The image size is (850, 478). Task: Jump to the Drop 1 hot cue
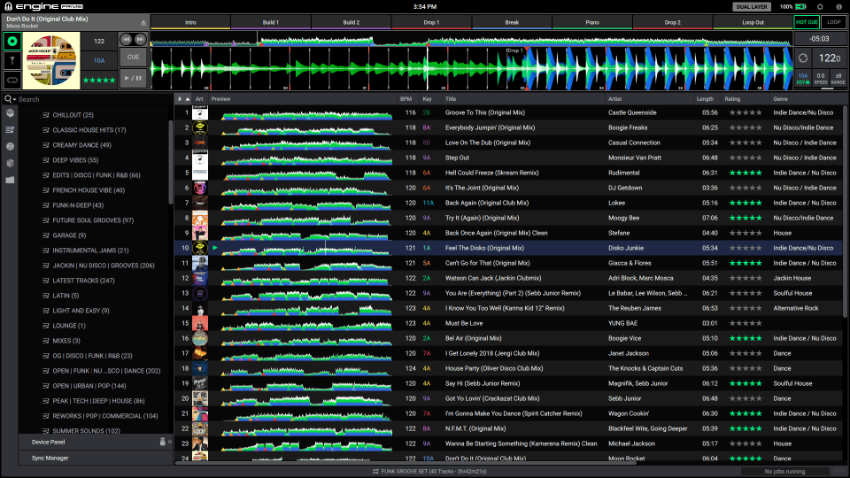point(432,23)
